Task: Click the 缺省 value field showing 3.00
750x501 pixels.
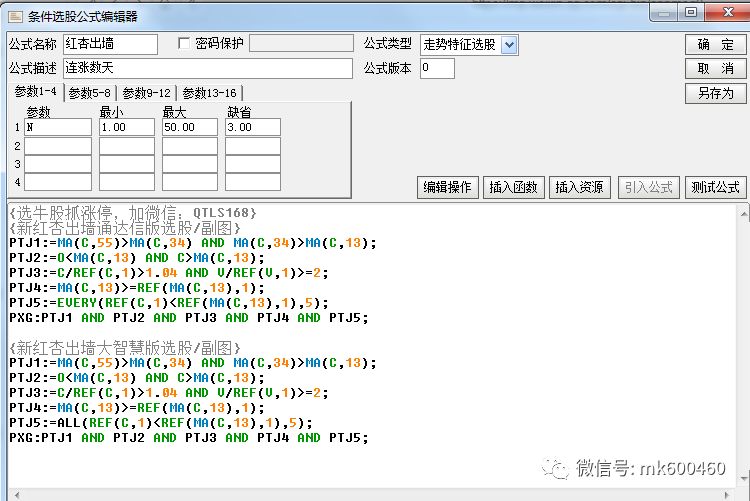Action: click(252, 128)
